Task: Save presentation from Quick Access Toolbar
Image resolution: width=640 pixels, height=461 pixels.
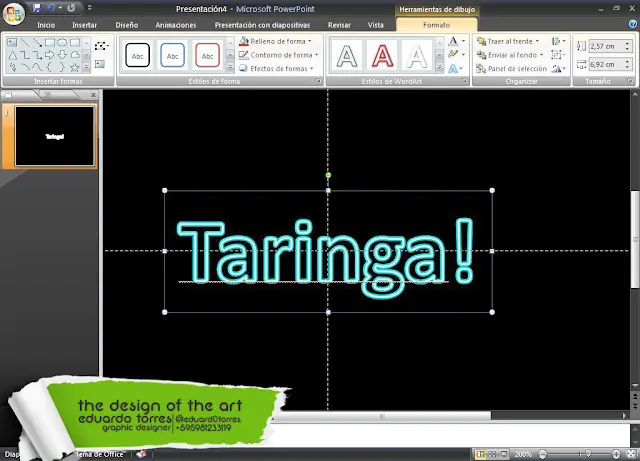Action: point(37,8)
